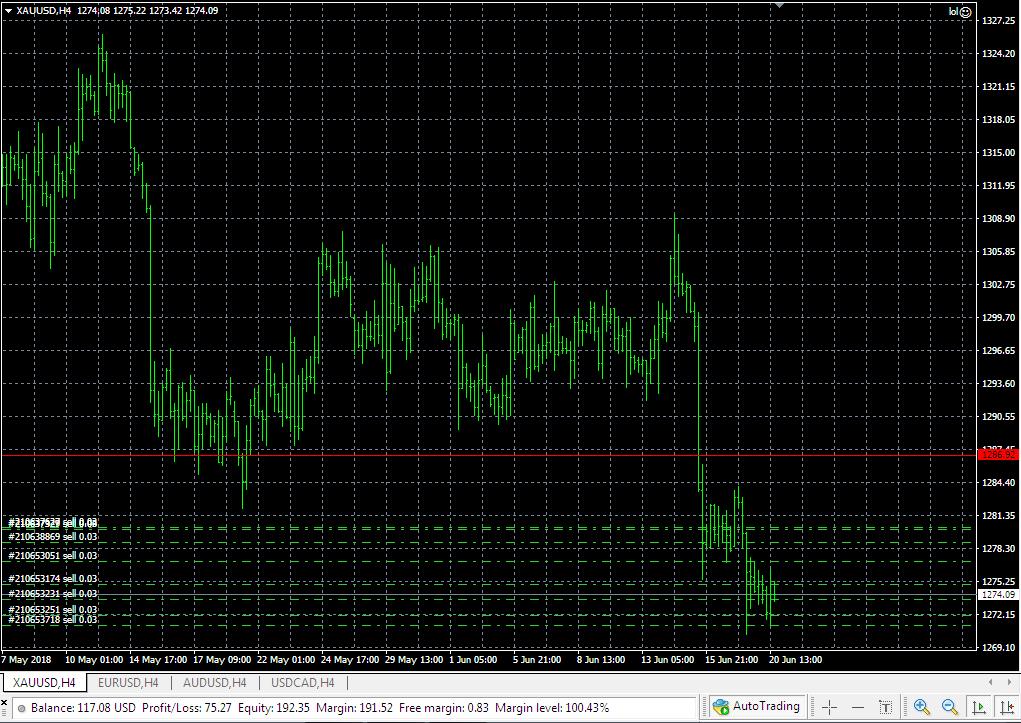
Task: Select sell order #210653051 line label
Action: coord(53,556)
